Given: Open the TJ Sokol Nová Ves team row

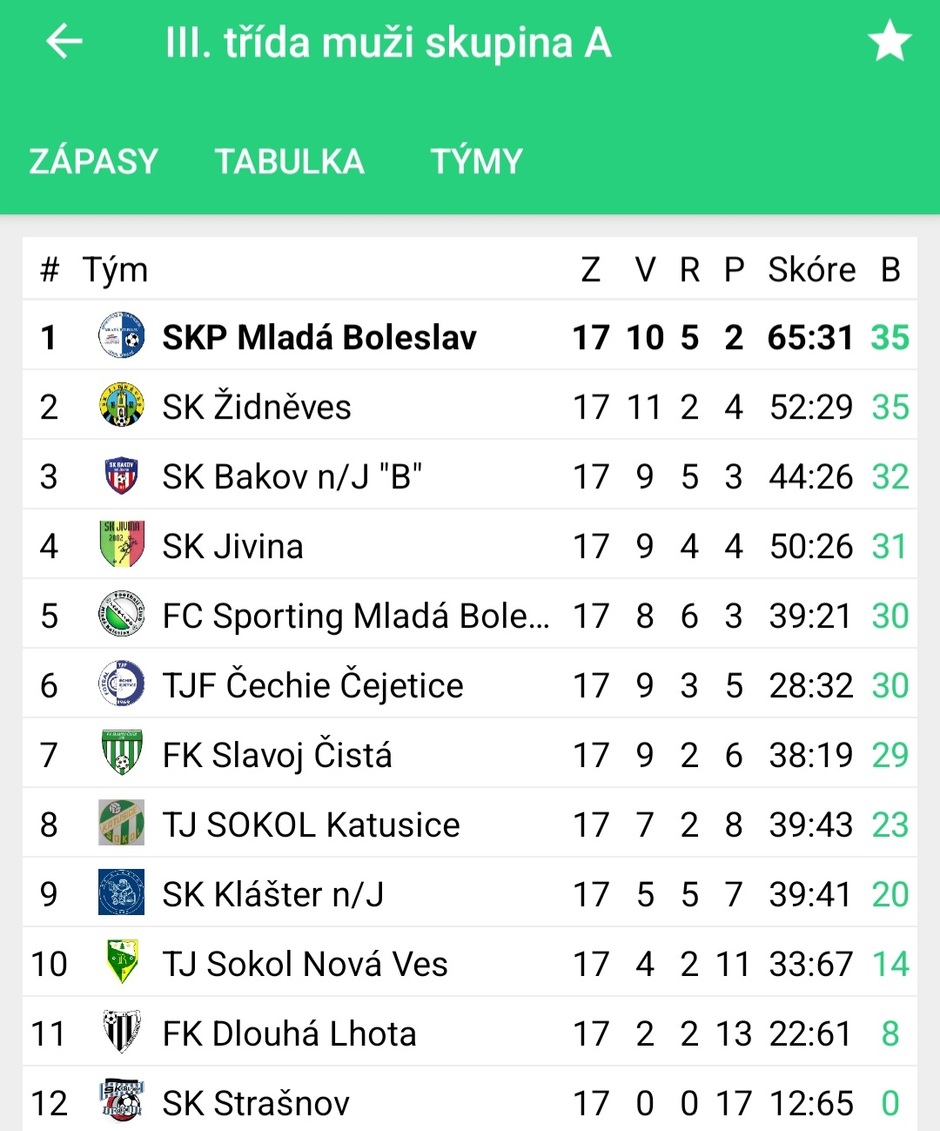Looking at the screenshot, I should tap(470, 964).
